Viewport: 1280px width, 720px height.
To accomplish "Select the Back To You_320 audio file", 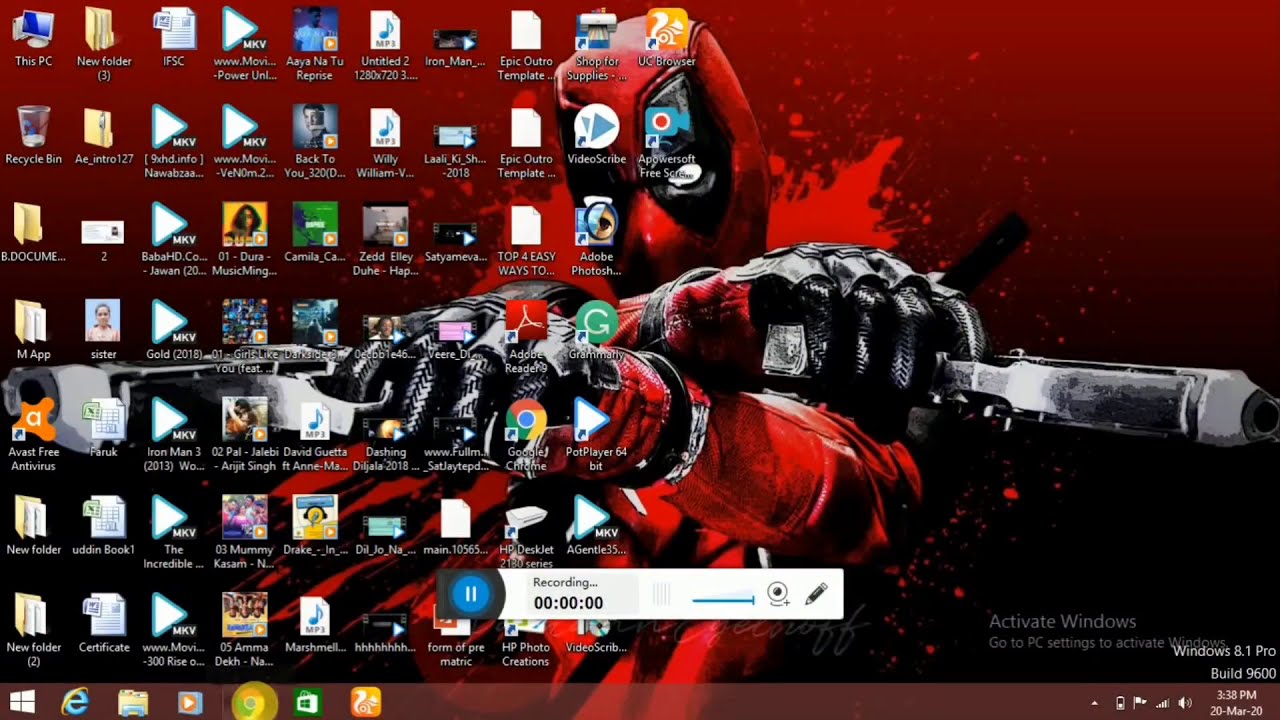I will pos(315,142).
